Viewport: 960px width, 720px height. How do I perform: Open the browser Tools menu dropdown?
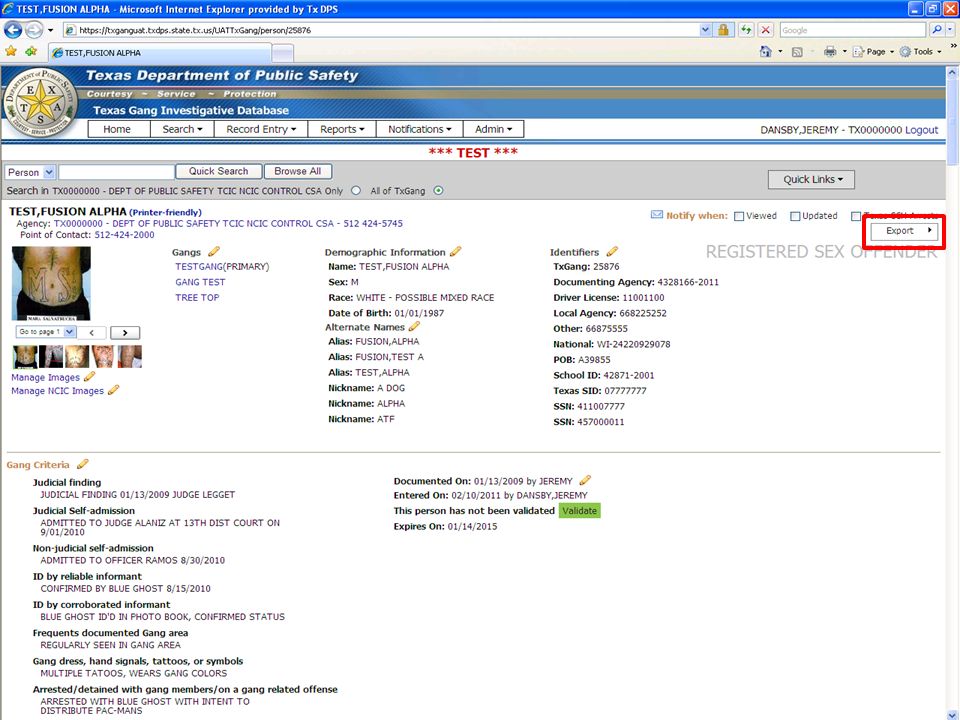[921, 51]
